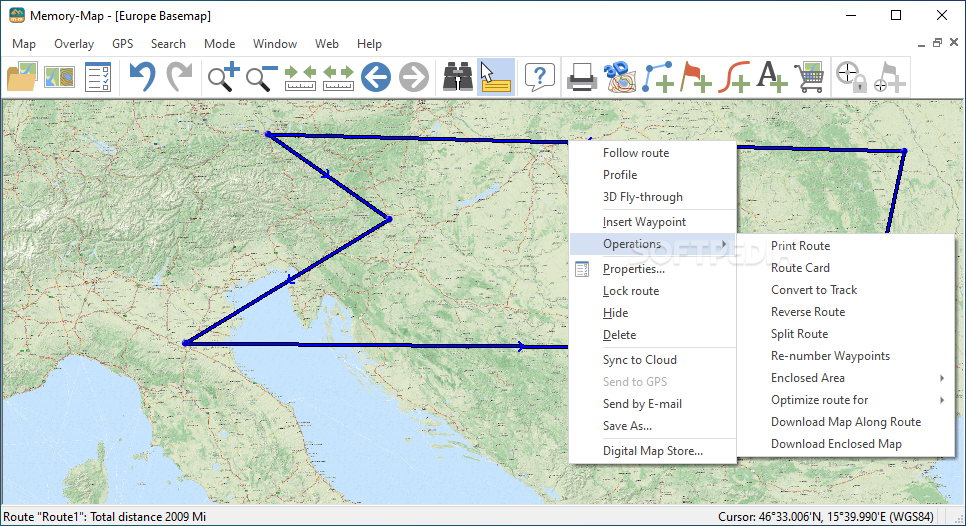Image resolution: width=966 pixels, height=526 pixels.
Task: Click the scale-in ruler icon
Action: (300, 78)
